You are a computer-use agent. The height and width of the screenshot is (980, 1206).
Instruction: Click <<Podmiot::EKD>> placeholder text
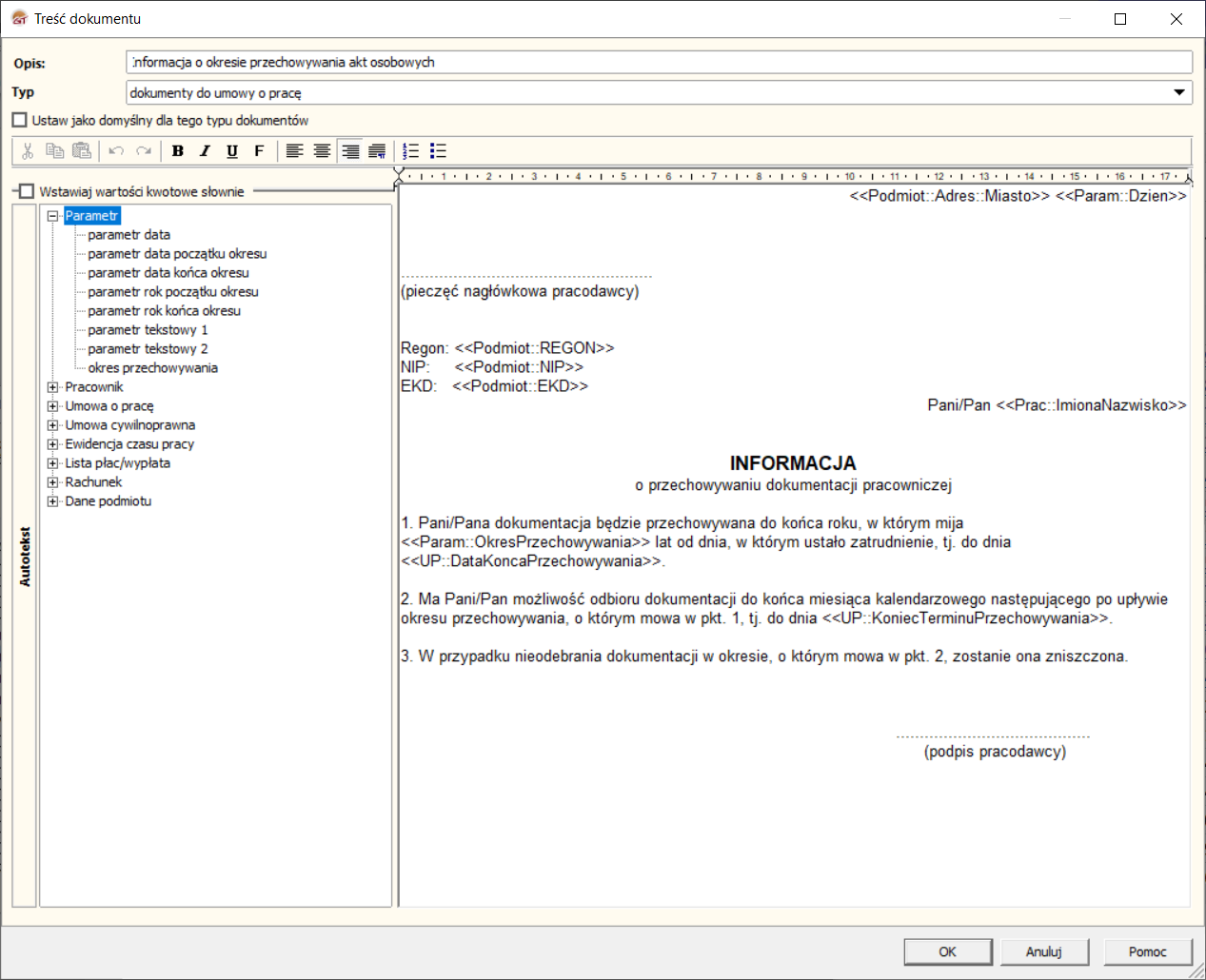[x=521, y=386]
